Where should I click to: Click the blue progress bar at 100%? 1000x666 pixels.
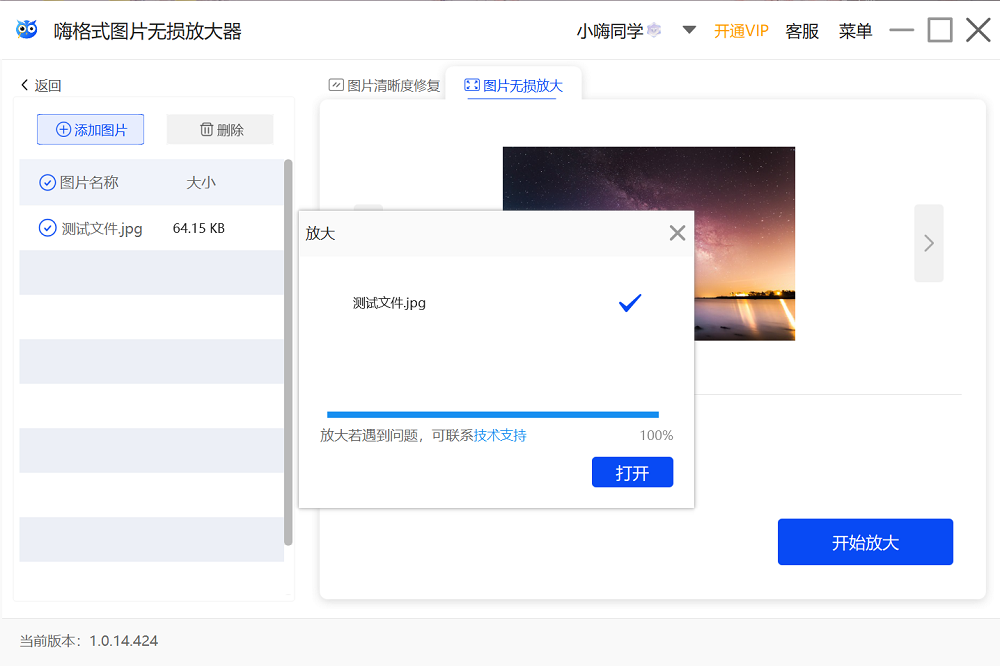(x=492, y=413)
